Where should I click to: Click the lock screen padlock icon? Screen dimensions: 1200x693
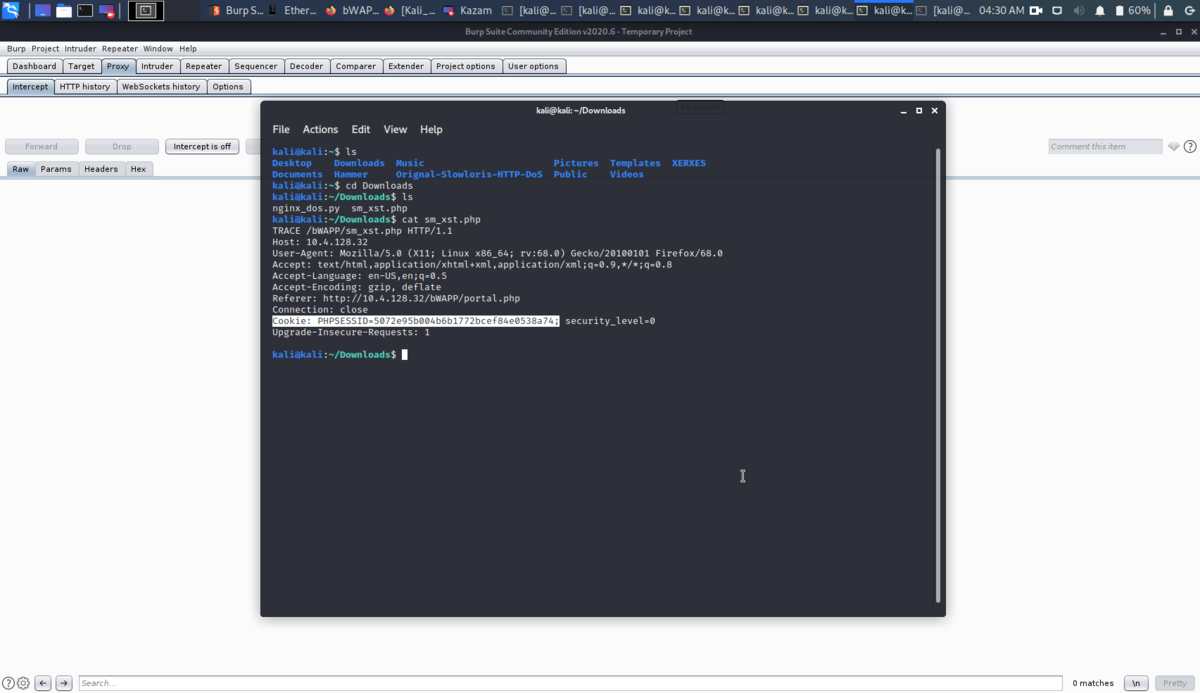click(1168, 11)
